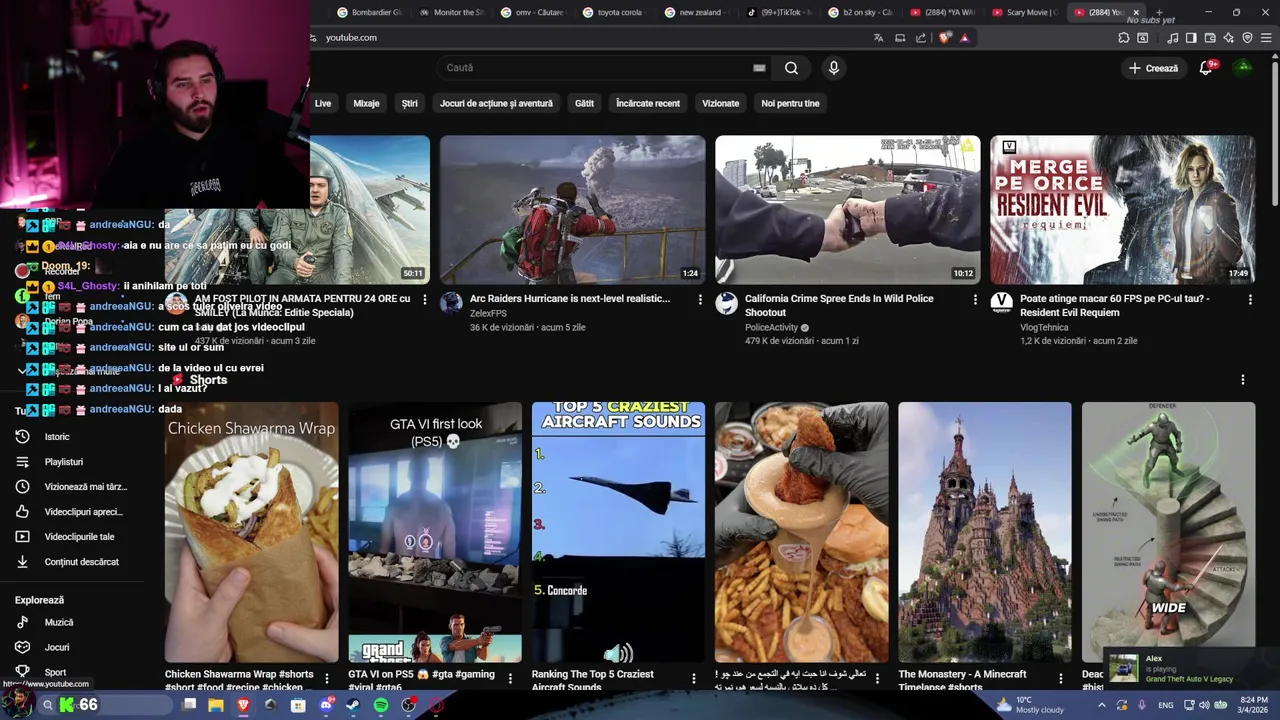Click the YouTube search magnifier button
This screenshot has width=1280, height=720.
791,68
